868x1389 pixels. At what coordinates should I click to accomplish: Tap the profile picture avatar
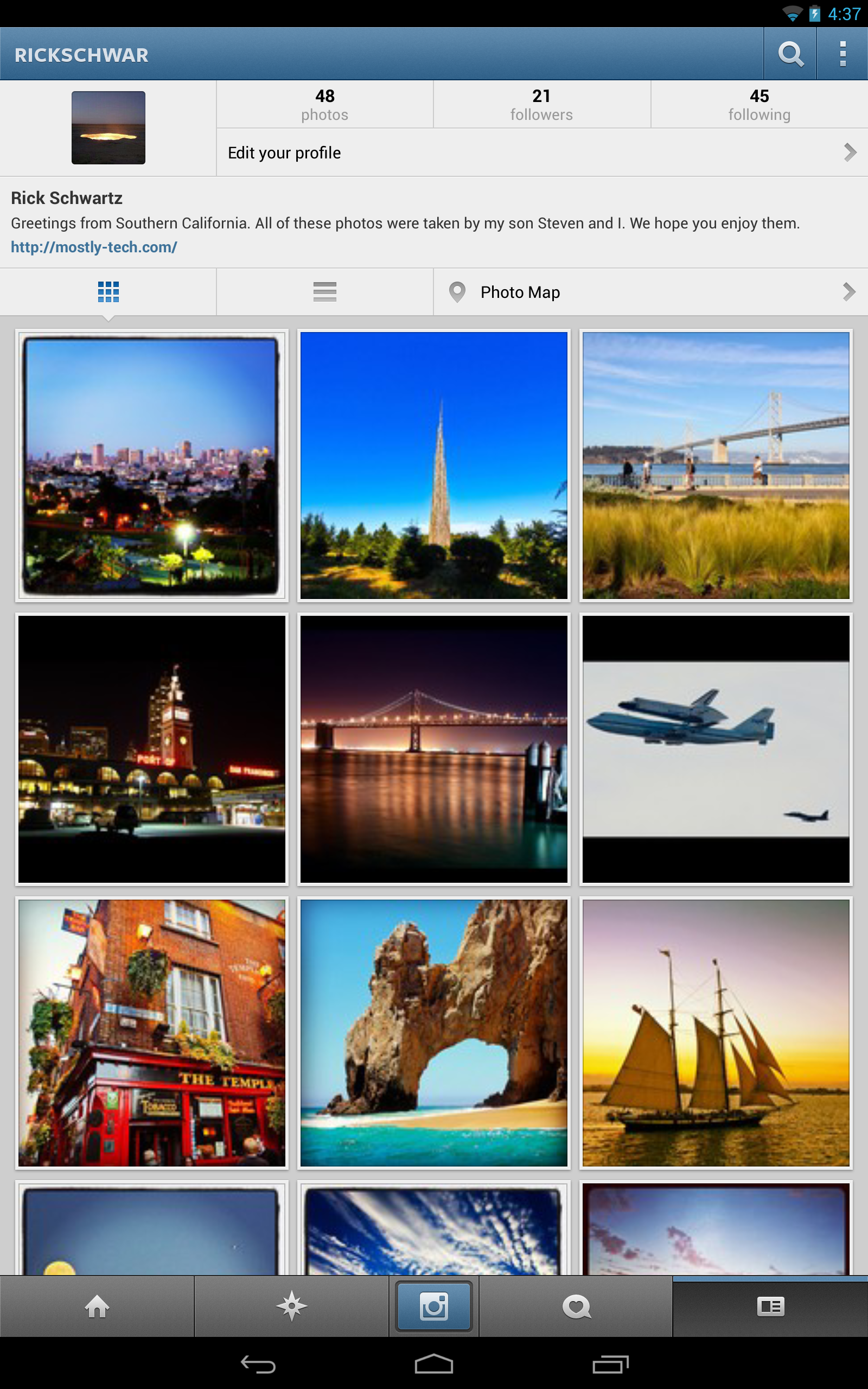108,128
